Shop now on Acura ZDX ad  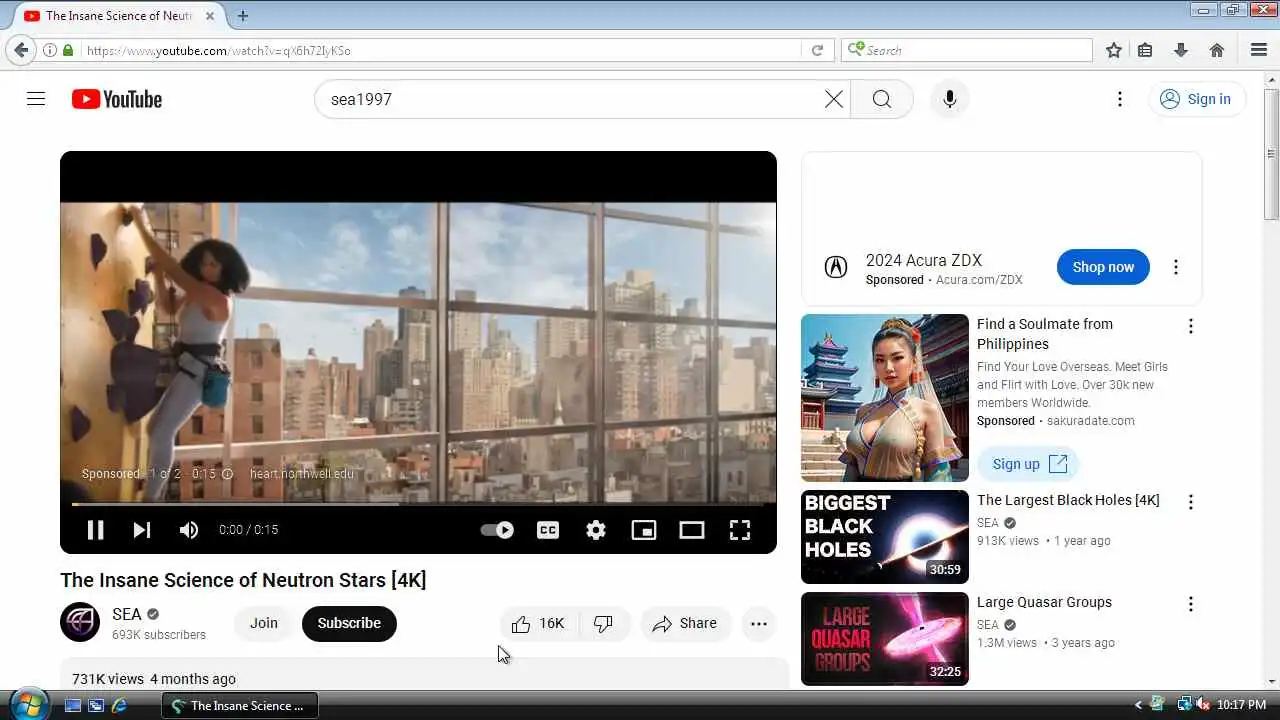pos(1103,267)
